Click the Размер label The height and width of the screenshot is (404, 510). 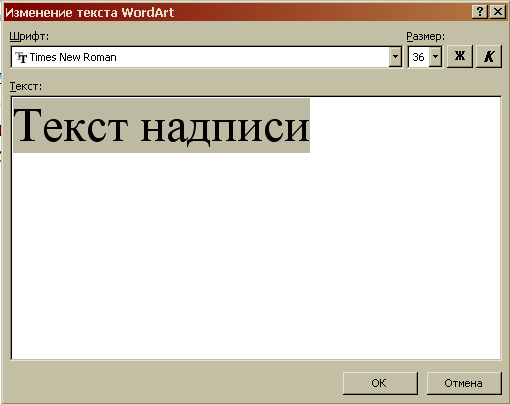tap(425, 36)
